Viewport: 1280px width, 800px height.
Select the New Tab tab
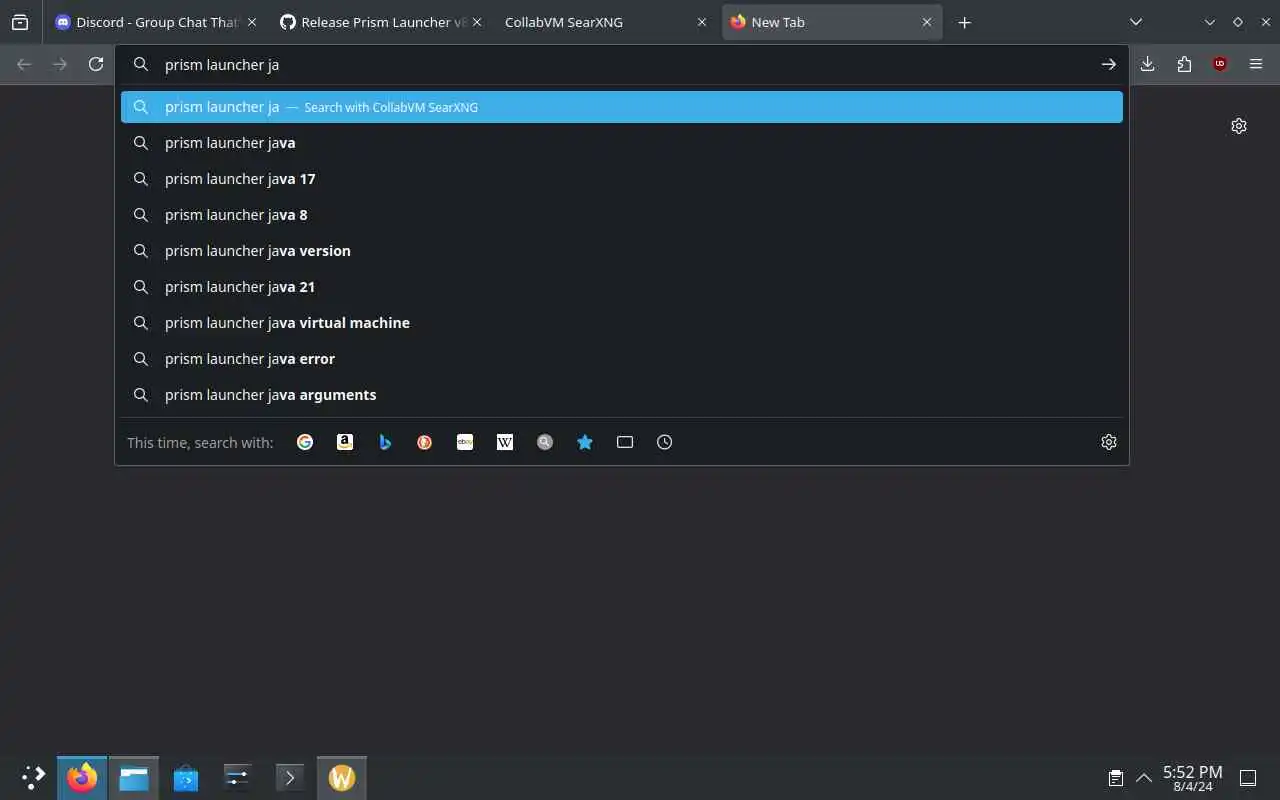point(832,22)
